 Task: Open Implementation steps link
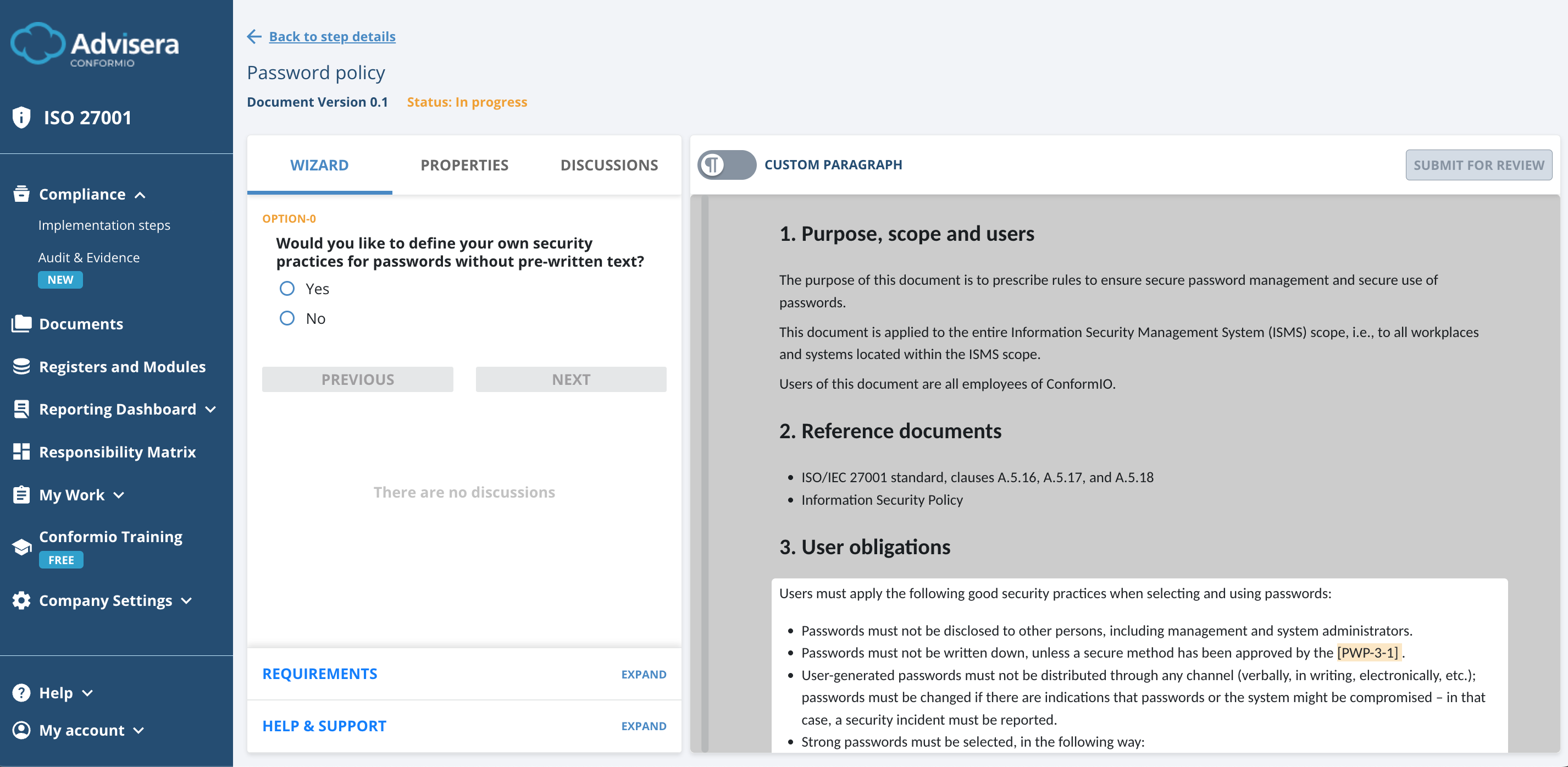[x=104, y=225]
